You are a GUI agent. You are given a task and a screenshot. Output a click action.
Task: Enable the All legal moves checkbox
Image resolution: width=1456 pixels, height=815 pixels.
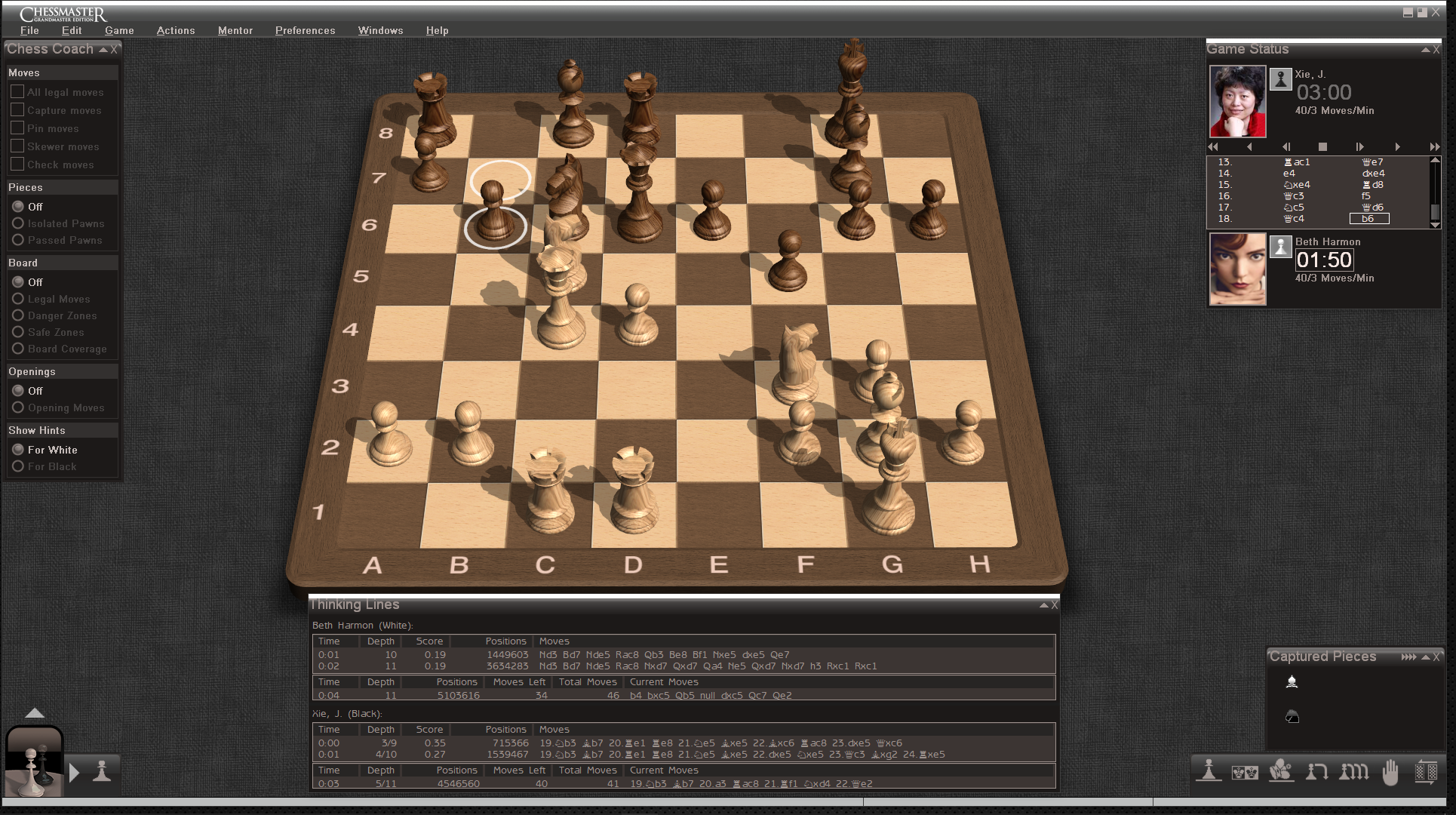click(17, 91)
